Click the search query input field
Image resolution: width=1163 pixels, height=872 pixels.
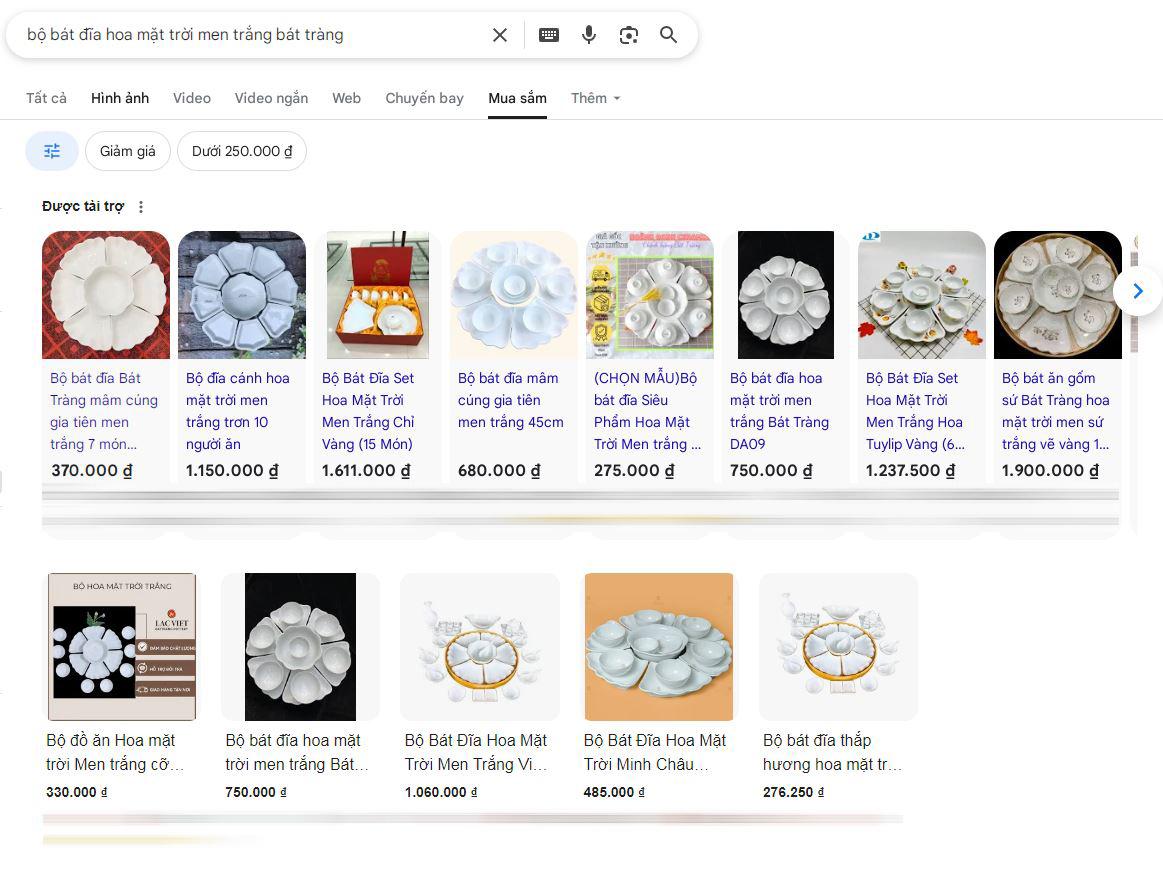tap(250, 35)
